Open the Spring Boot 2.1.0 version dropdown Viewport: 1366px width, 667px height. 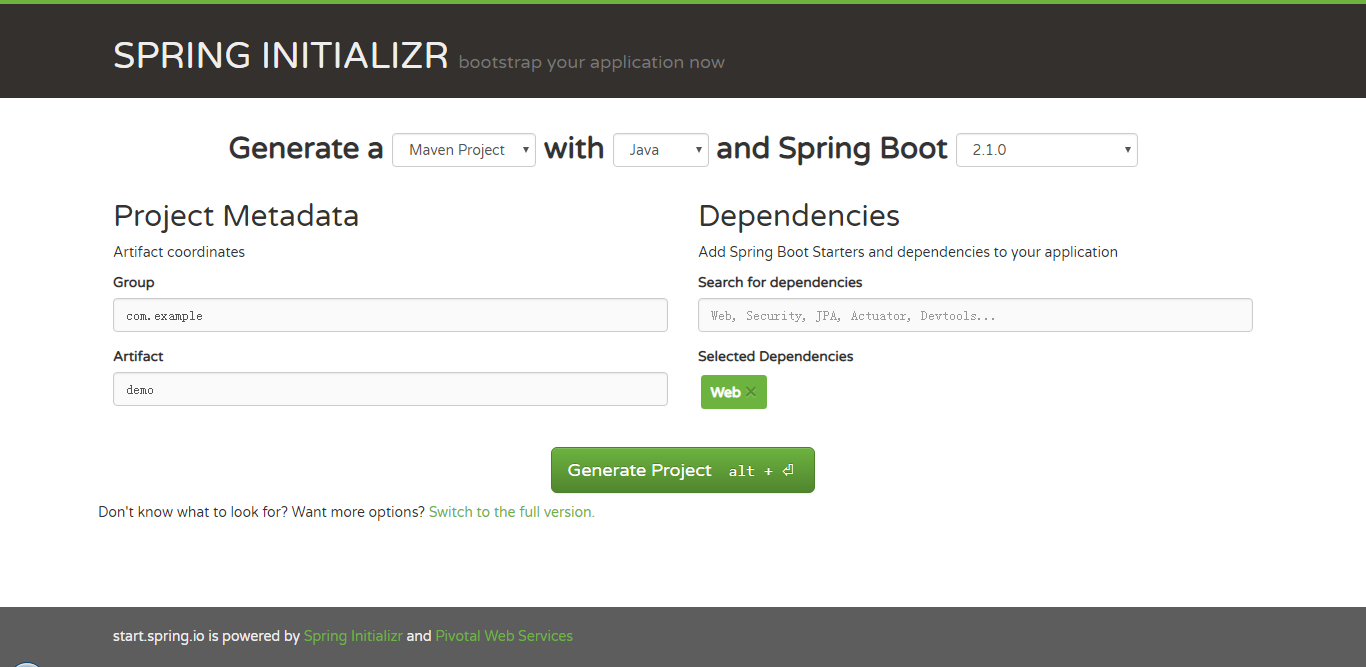pos(1046,150)
